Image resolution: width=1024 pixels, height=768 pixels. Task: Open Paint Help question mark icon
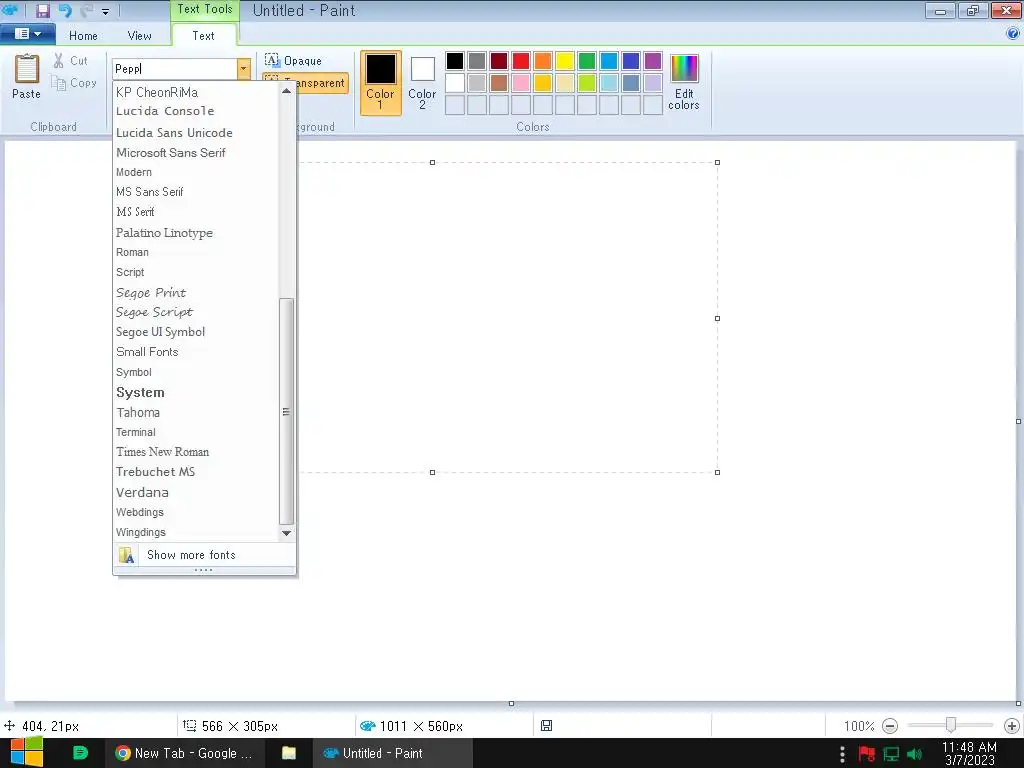[x=1013, y=34]
